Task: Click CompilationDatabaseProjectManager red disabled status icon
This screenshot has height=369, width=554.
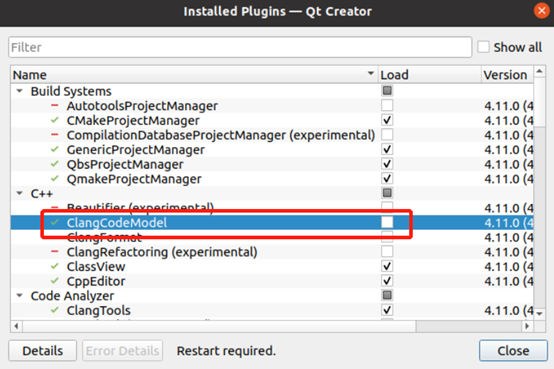Action: 54,135
